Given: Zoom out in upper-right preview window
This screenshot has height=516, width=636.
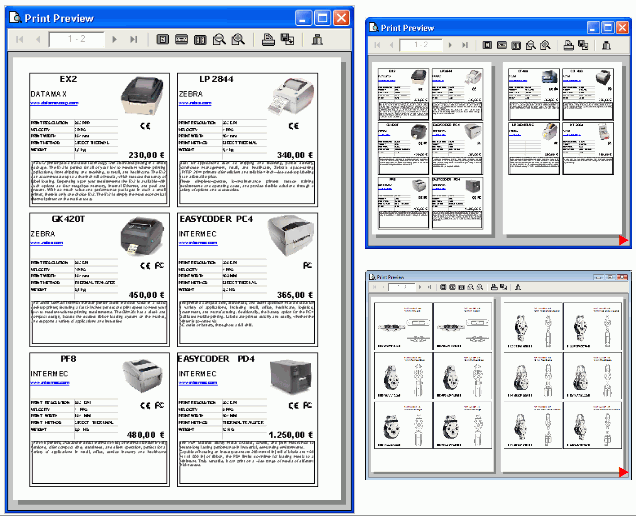Looking at the screenshot, I should point(531,45).
